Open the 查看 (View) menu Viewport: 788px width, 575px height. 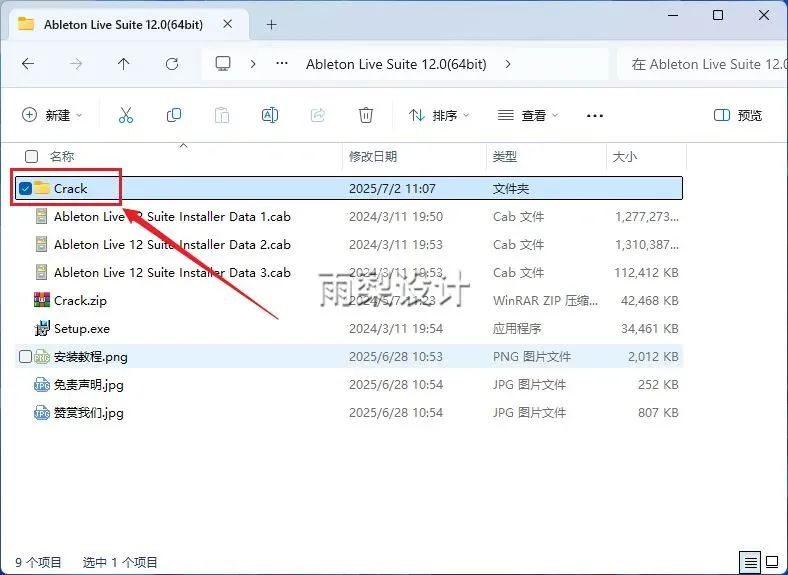coord(528,115)
